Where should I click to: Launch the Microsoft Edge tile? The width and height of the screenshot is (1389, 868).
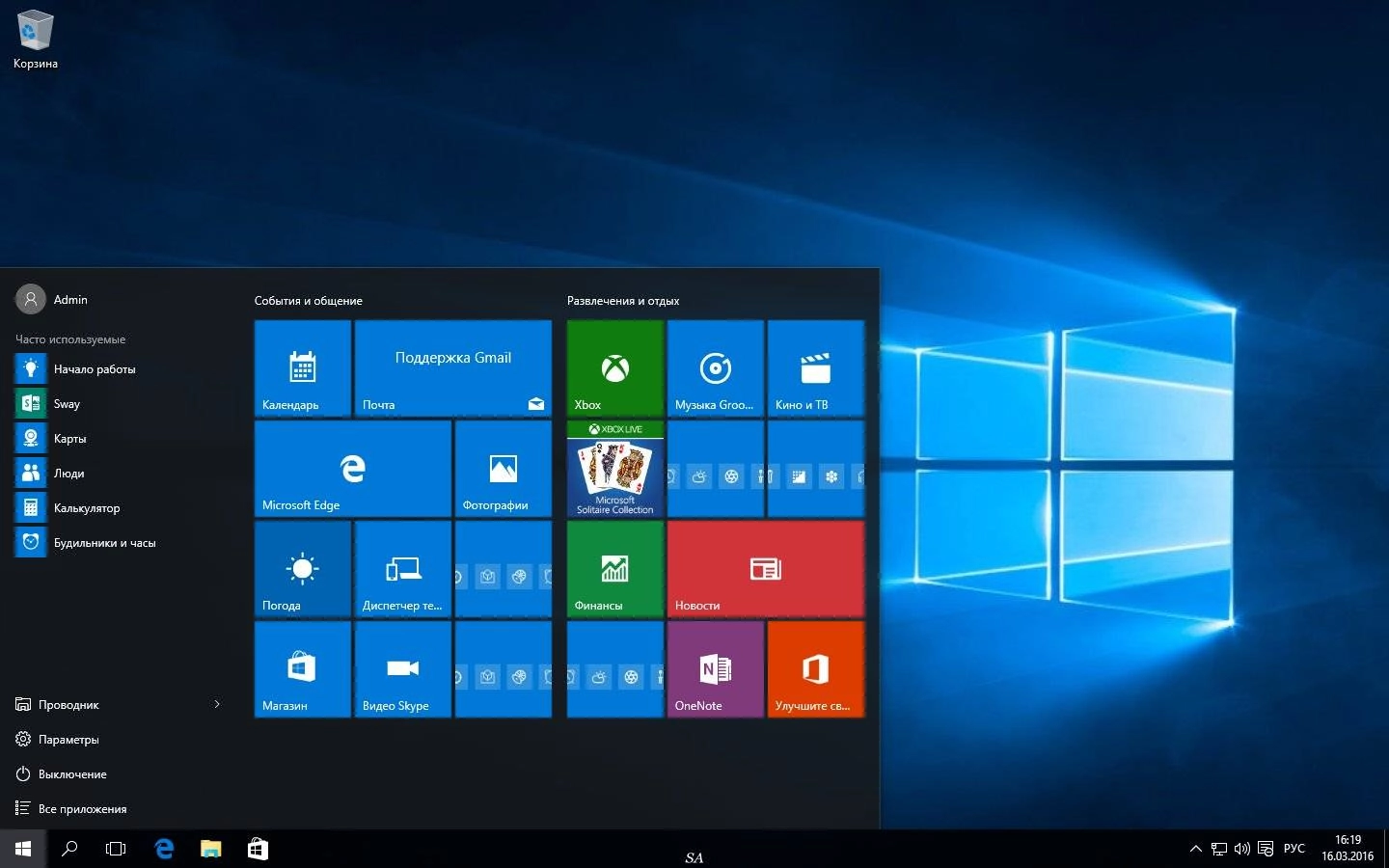coord(353,469)
